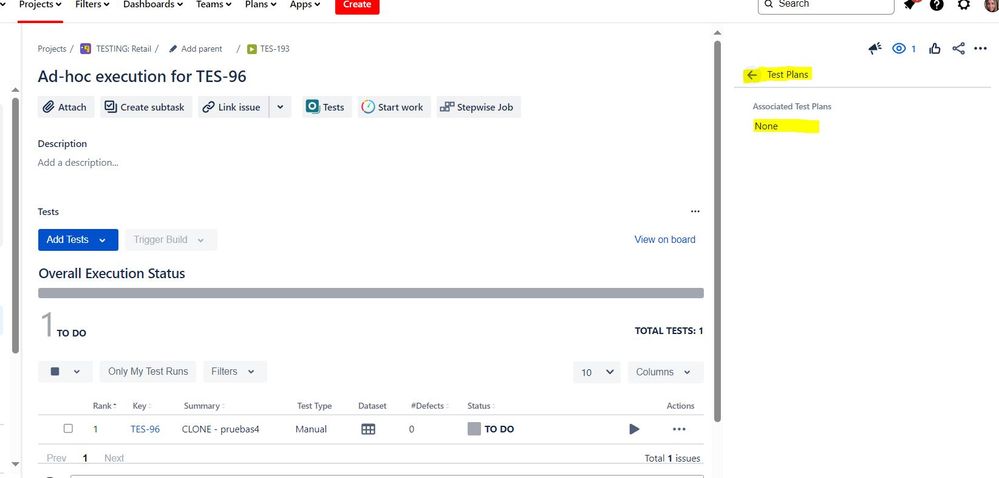Sort by Status column header
The width and height of the screenshot is (999, 478).
(x=481, y=406)
